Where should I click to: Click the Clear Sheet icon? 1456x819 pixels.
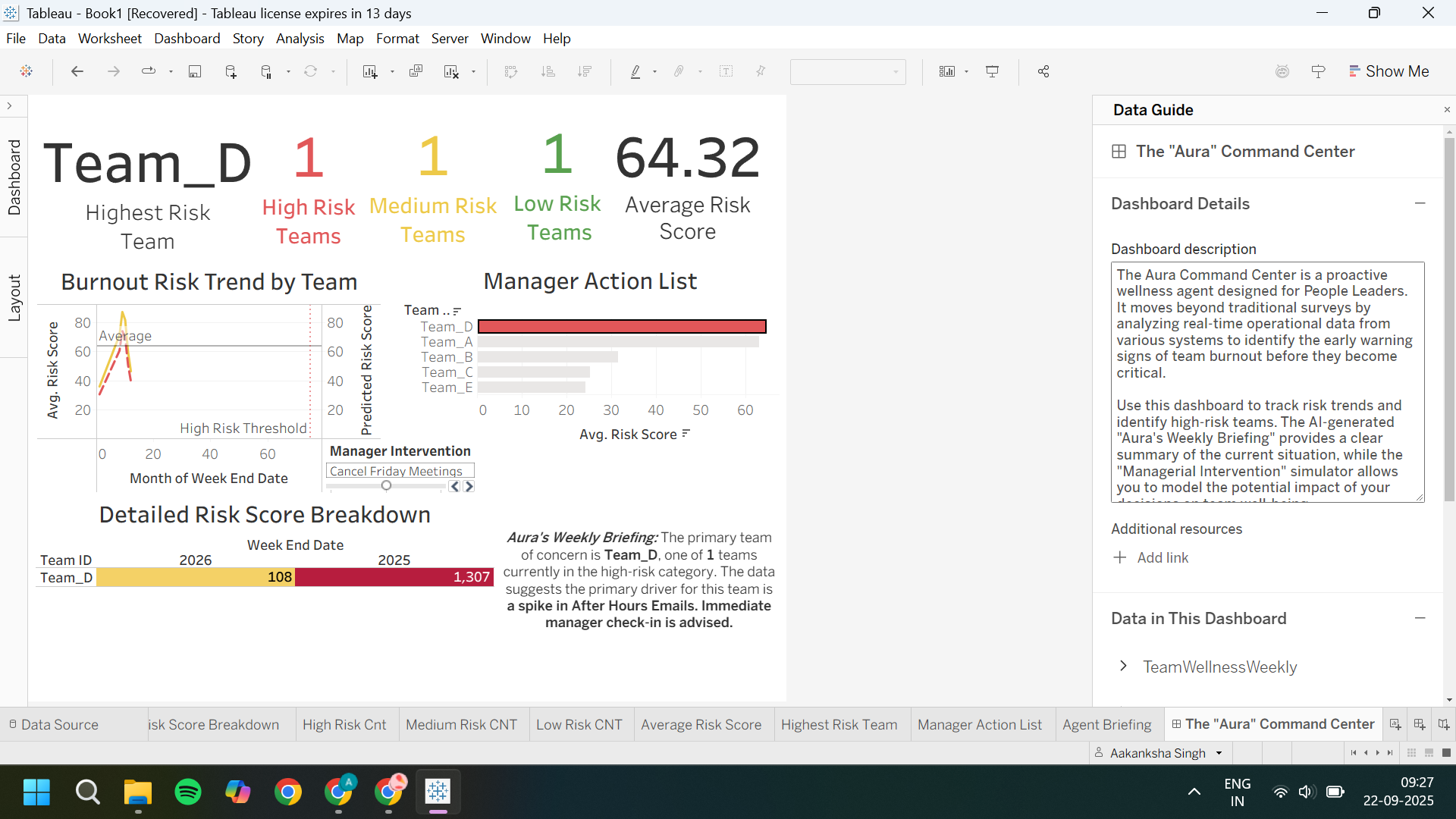pos(452,71)
